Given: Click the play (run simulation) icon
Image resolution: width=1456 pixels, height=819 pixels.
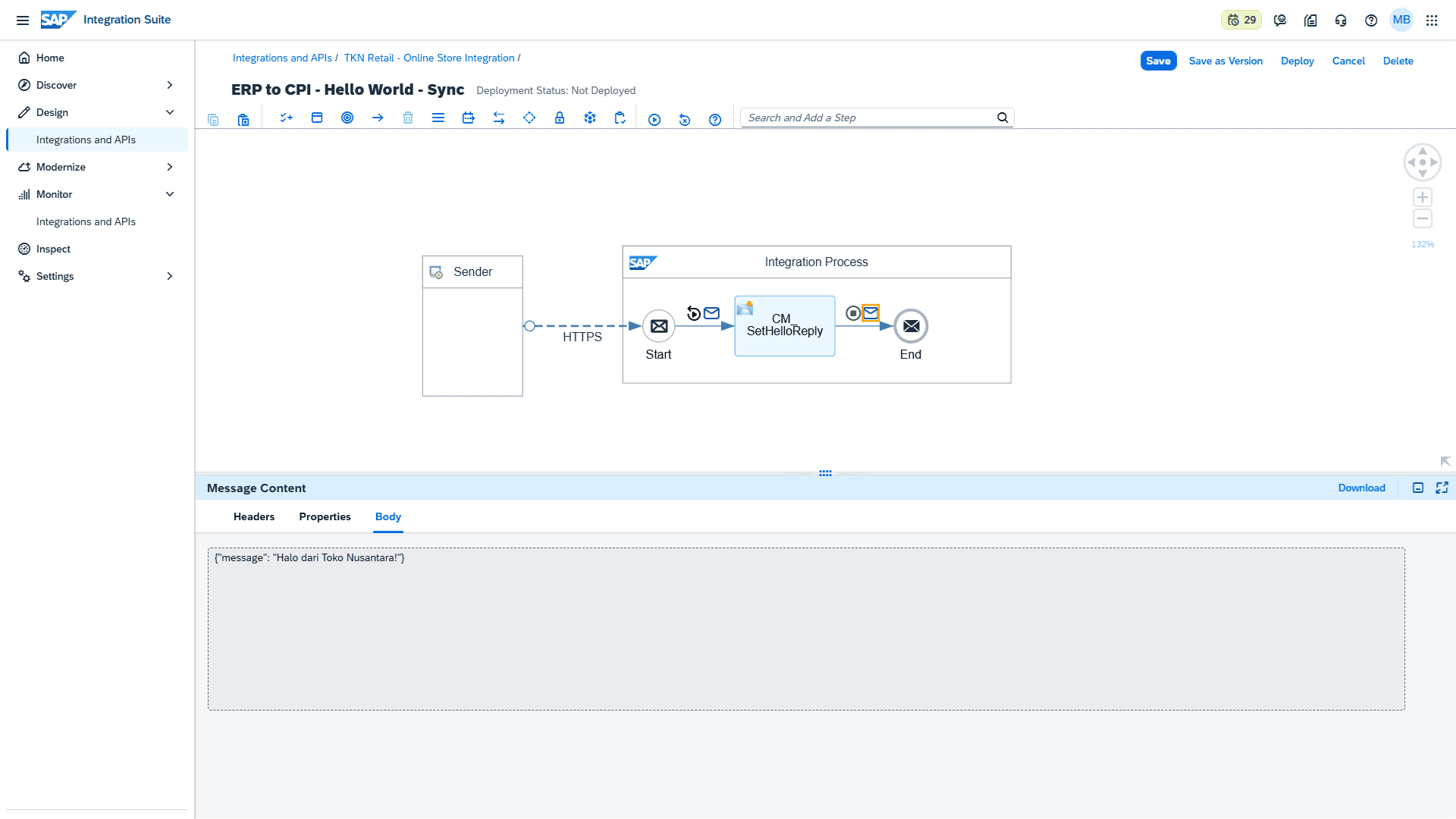Looking at the screenshot, I should pos(654,120).
